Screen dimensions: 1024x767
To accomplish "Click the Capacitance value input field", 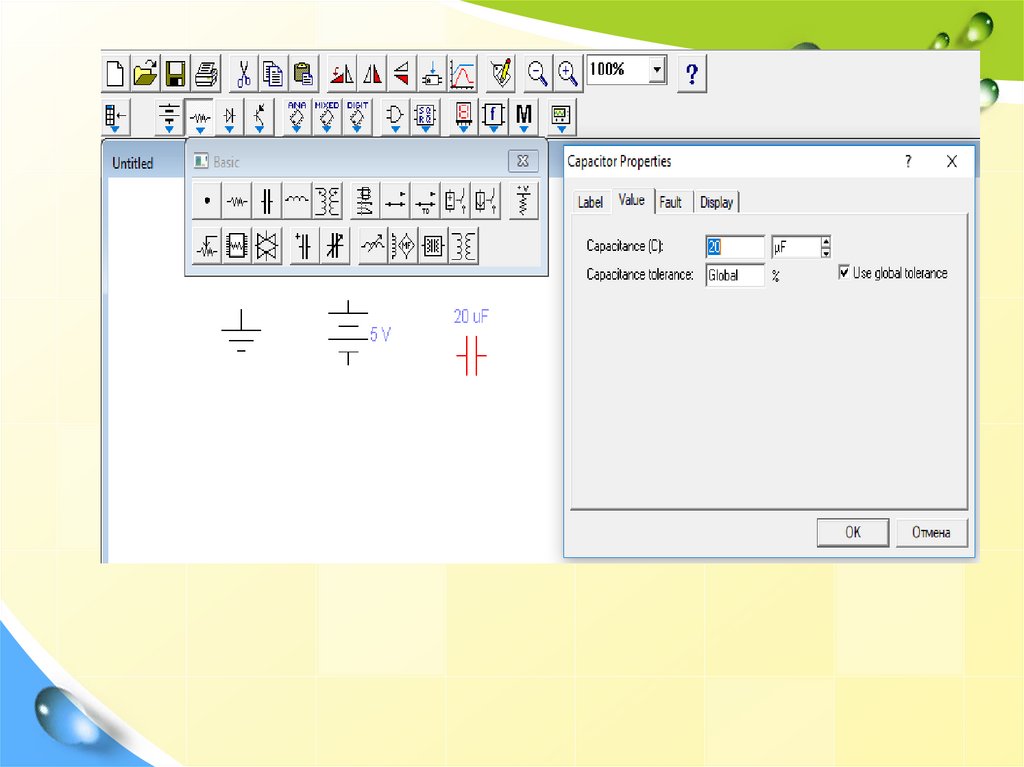I will [735, 246].
